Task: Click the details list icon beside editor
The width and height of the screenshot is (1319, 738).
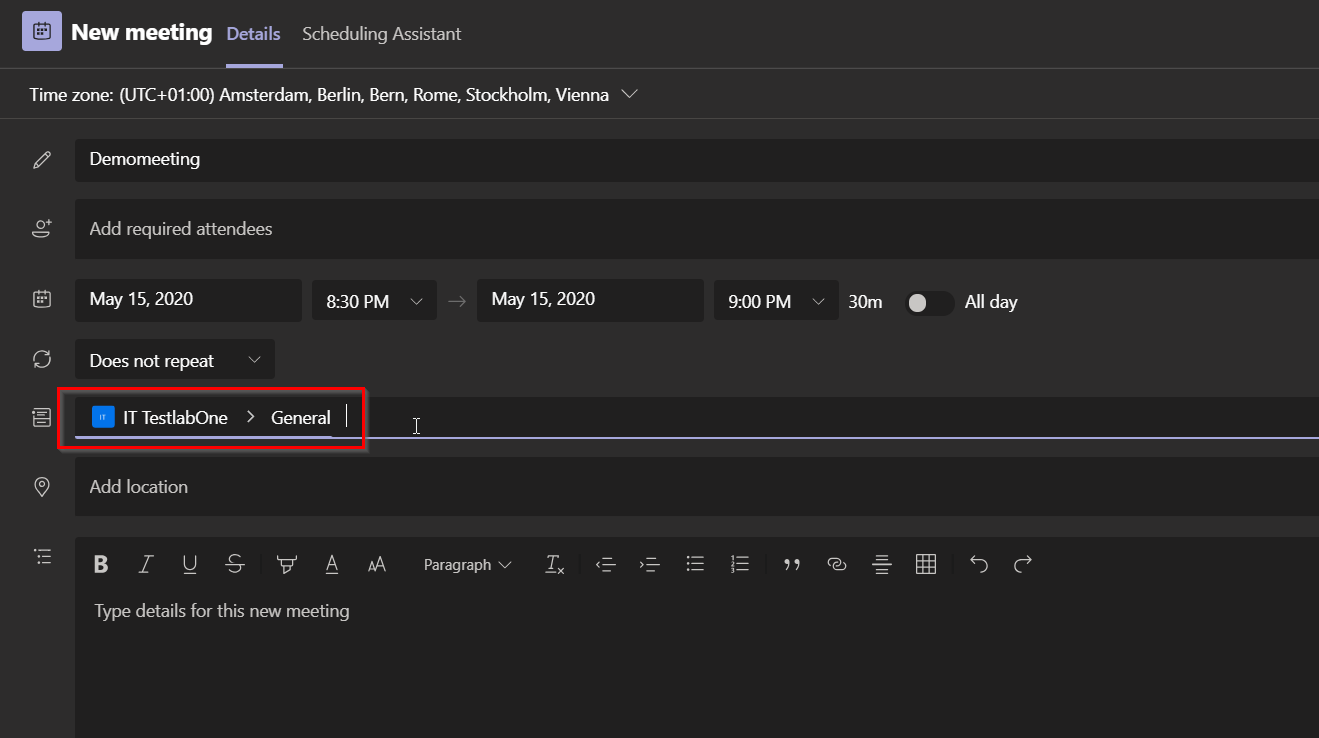Action: pos(42,556)
